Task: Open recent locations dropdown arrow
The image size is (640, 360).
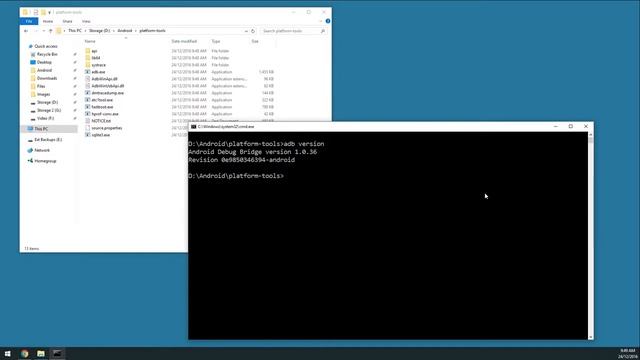Action: tap(44, 31)
